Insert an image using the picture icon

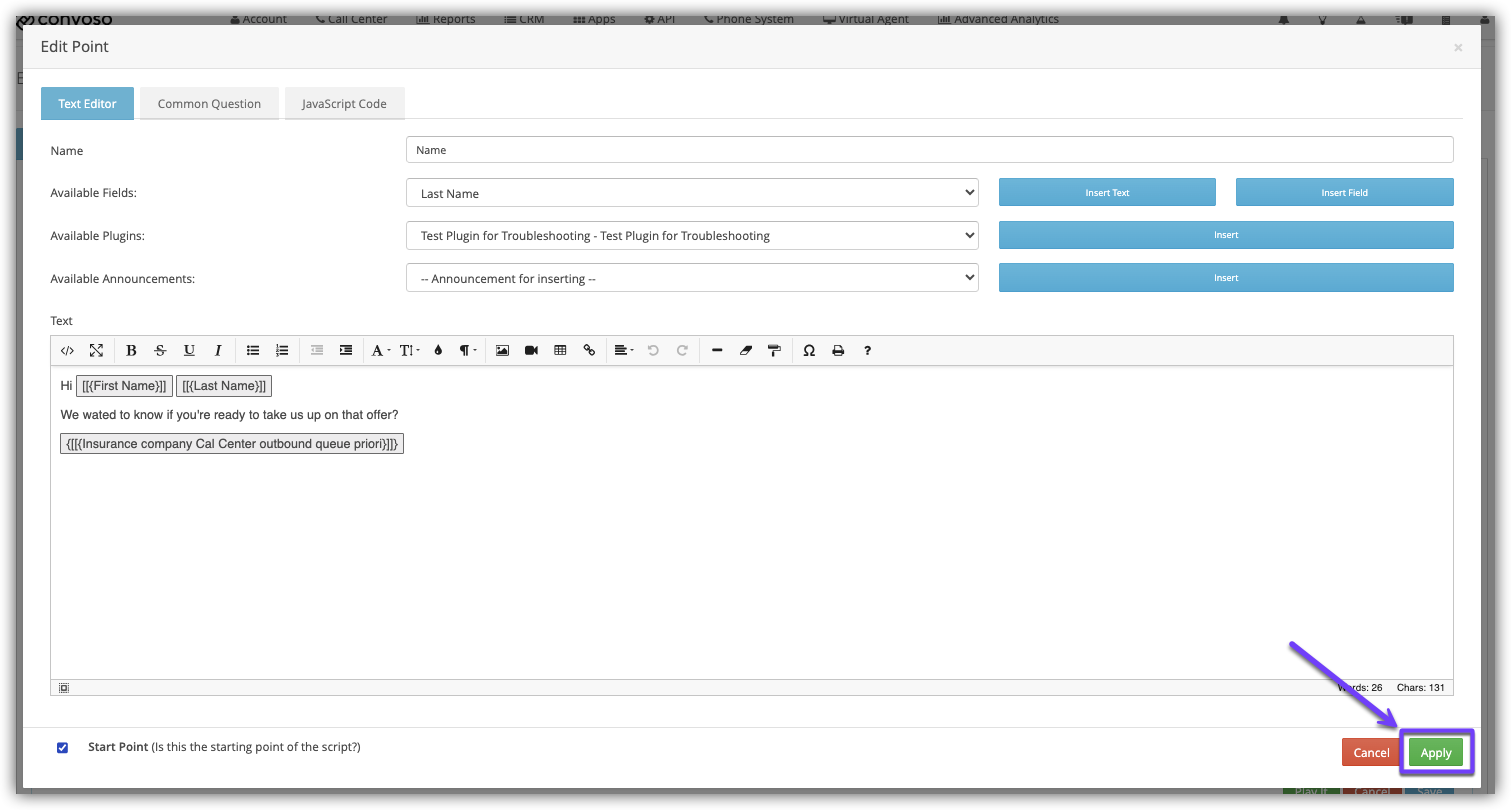click(502, 351)
